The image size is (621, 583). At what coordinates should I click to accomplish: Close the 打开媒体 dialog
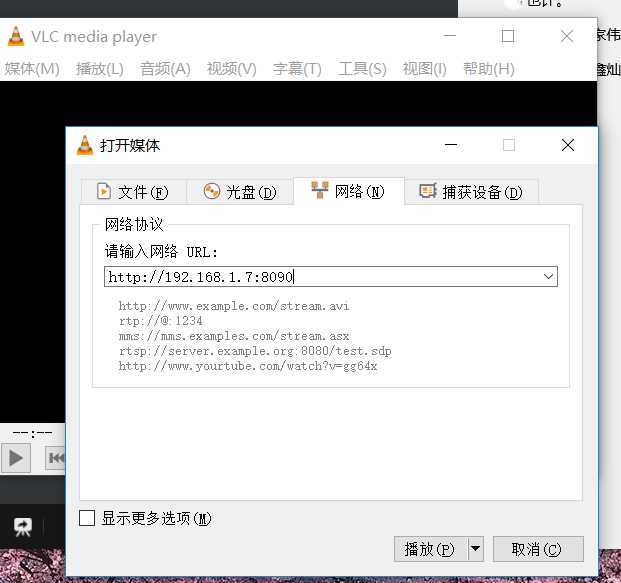(x=568, y=145)
